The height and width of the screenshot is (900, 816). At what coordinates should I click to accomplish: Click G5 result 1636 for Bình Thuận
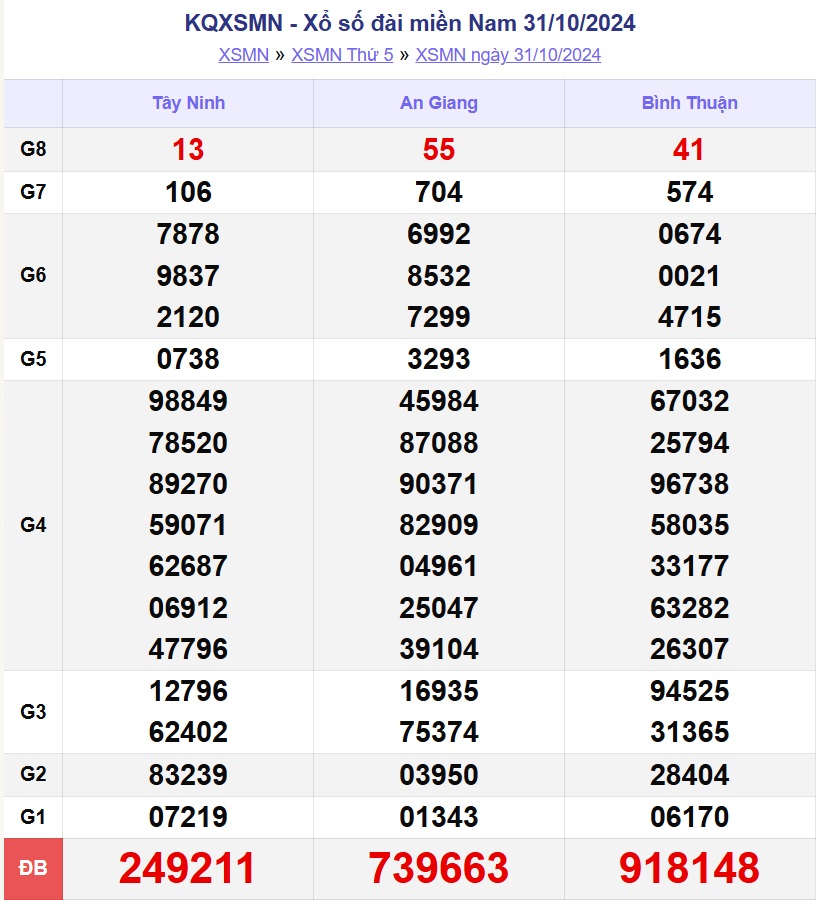(689, 359)
